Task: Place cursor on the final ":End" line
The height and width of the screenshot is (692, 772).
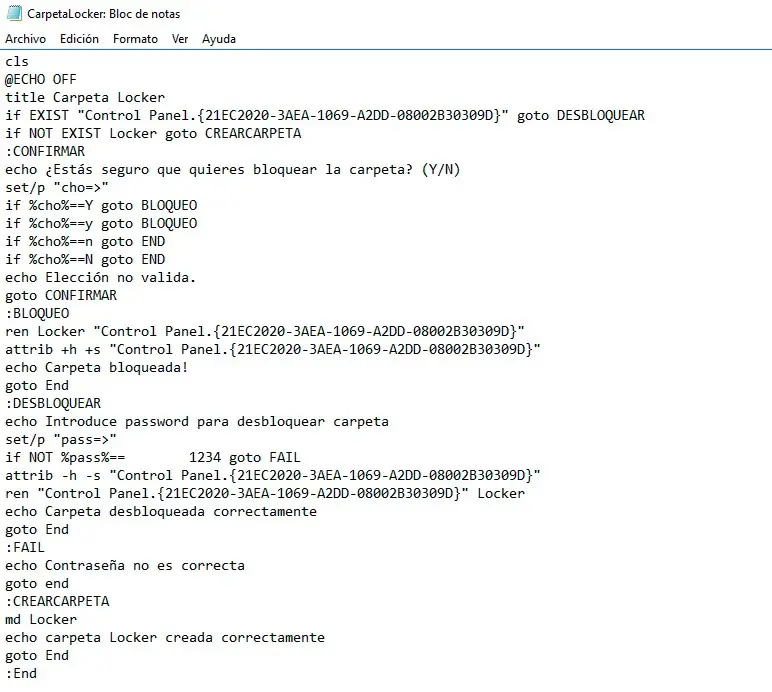Action: [21, 673]
